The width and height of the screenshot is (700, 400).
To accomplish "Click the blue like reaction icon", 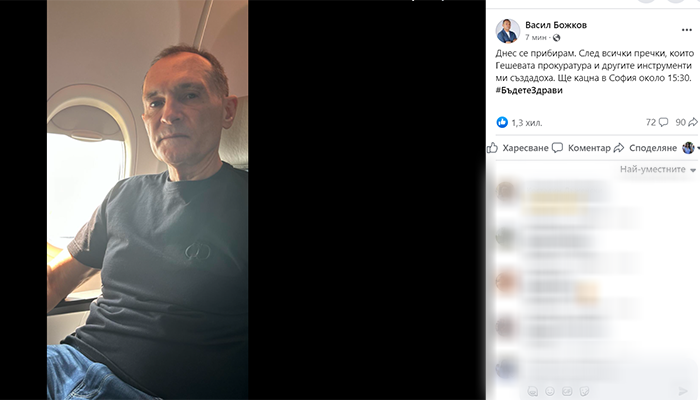I will pyautogui.click(x=502, y=122).
